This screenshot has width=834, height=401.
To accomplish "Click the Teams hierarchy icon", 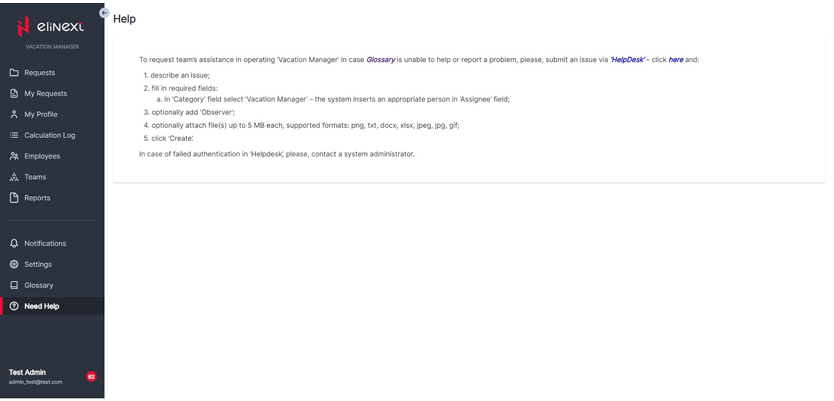I will coord(14,176).
